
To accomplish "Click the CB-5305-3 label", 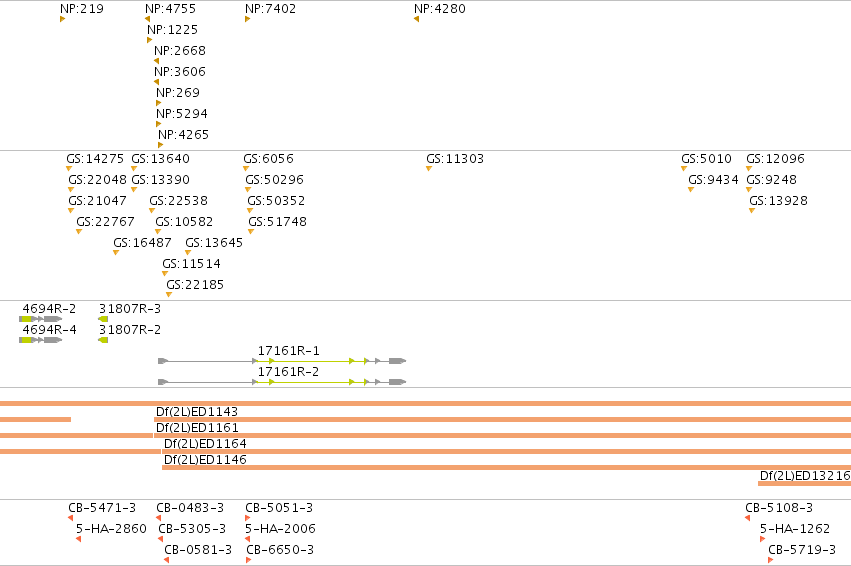I will click(192, 529).
